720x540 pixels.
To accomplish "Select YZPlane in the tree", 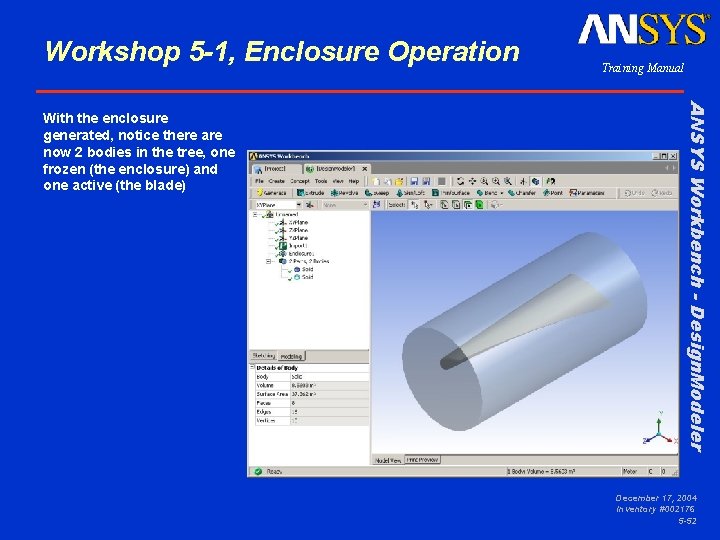I will pyautogui.click(x=298, y=238).
